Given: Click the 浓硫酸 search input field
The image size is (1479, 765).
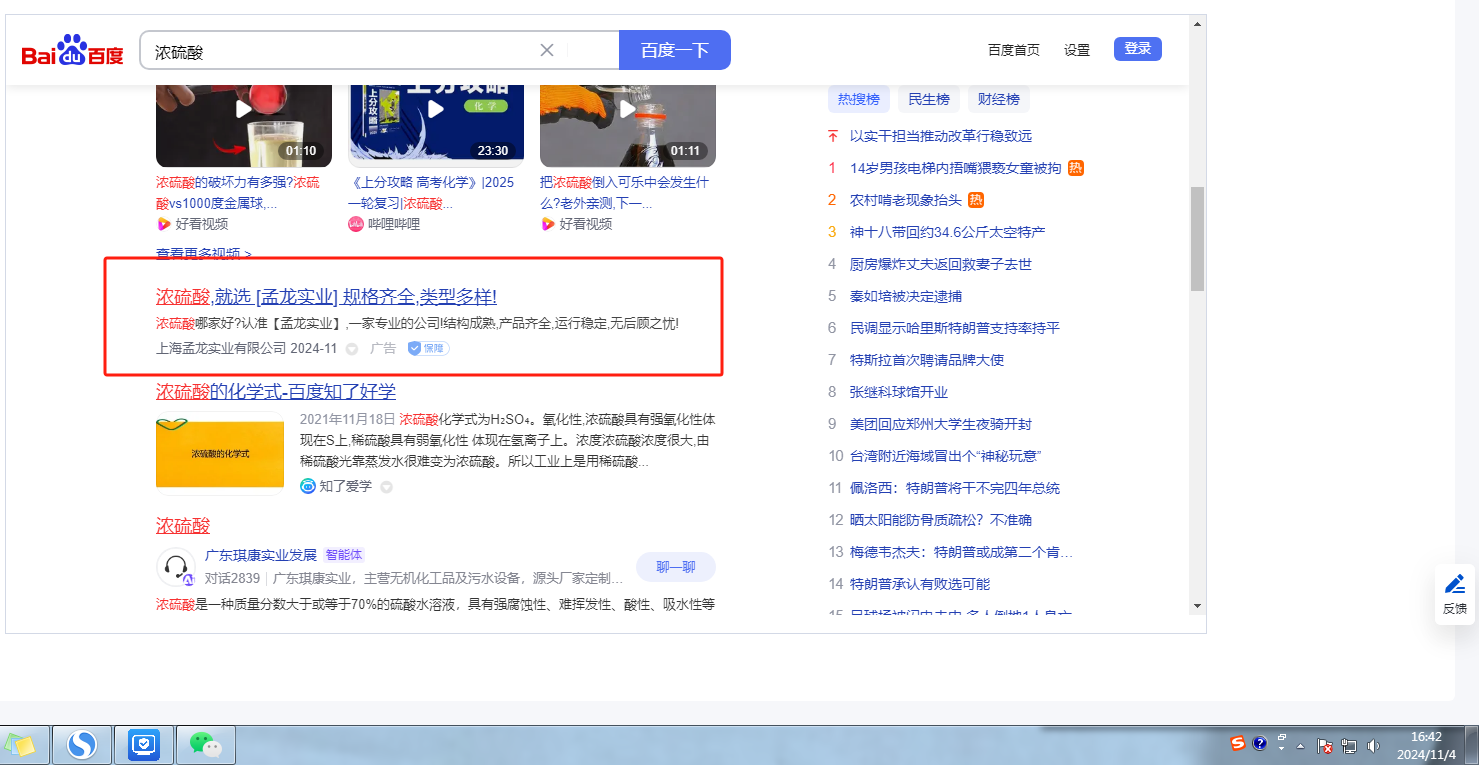Looking at the screenshot, I should pyautogui.click(x=340, y=50).
